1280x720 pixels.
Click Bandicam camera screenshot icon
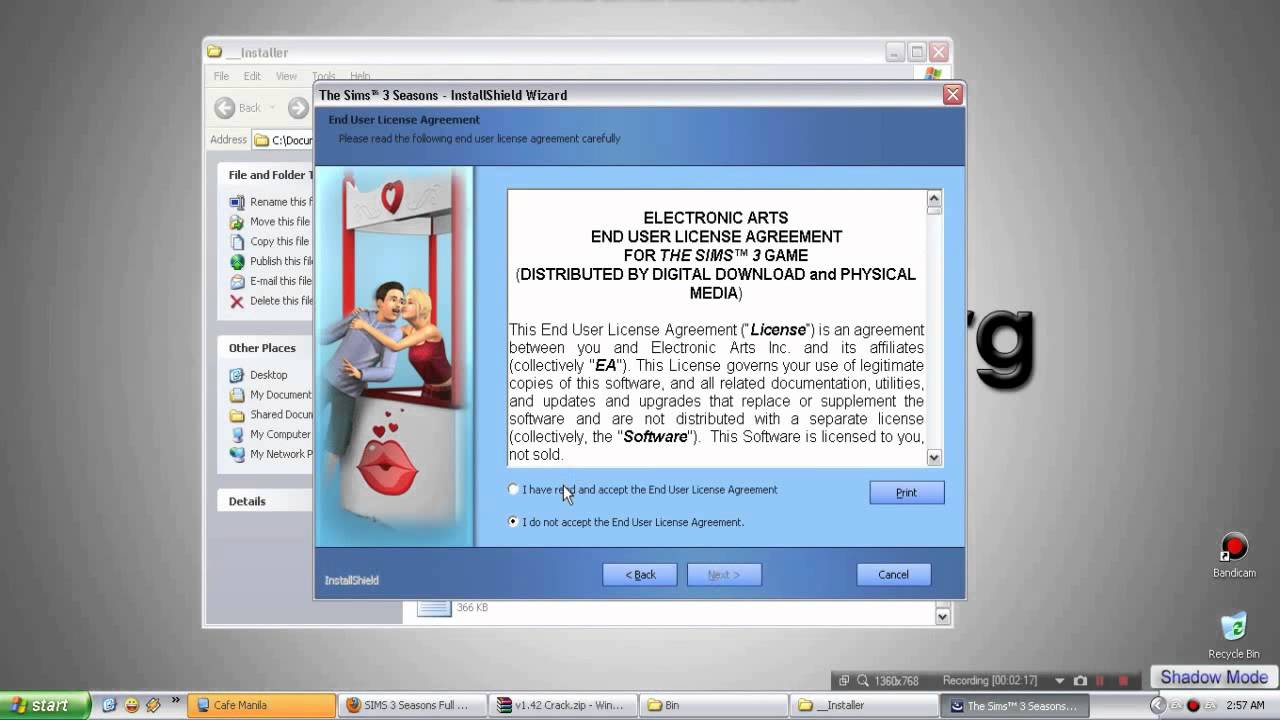point(1080,681)
